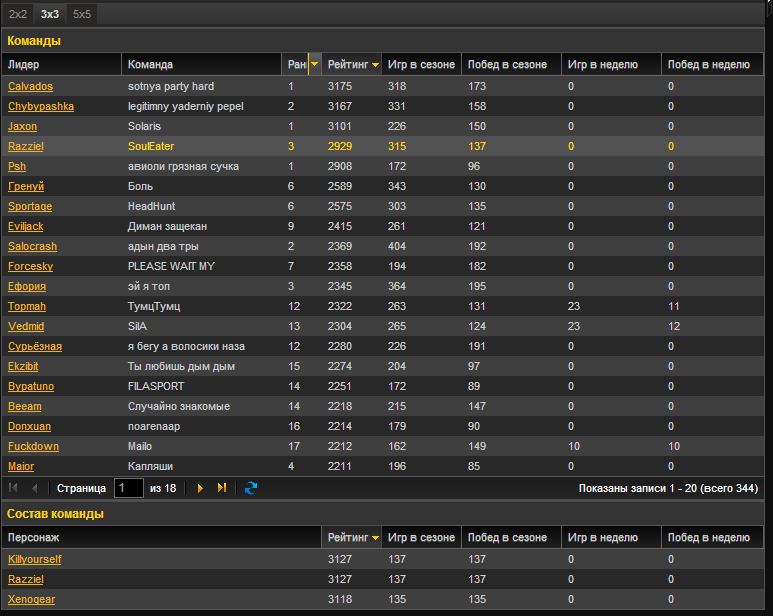Screen dimensions: 773x616
Task: Select team name Mailo
Action: click(140, 446)
